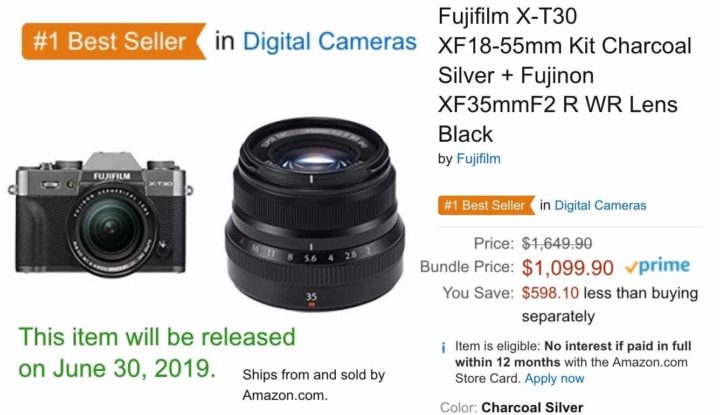Open the Fujifilm brand link

pos(478,159)
